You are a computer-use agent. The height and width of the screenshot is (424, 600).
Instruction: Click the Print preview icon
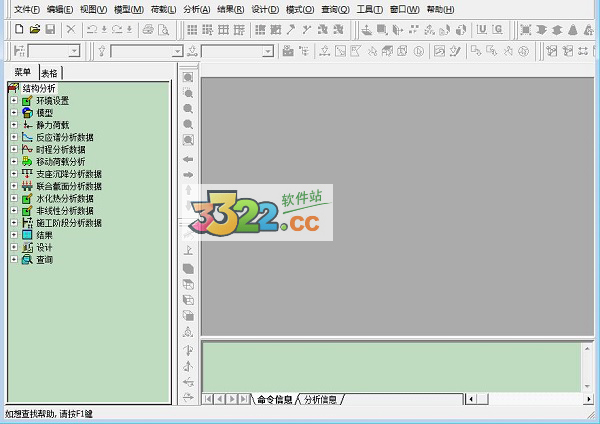pyautogui.click(x=163, y=29)
